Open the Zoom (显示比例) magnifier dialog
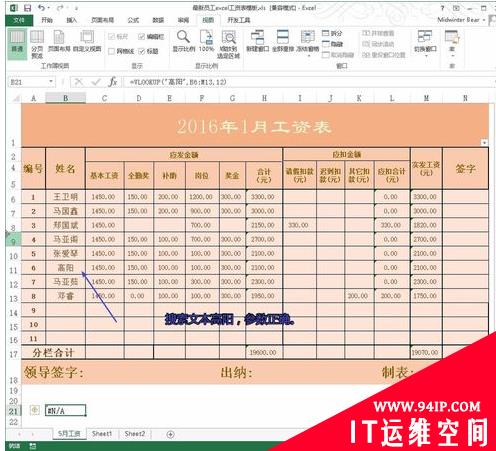Screen dimensions: 496x451 click(x=183, y=41)
